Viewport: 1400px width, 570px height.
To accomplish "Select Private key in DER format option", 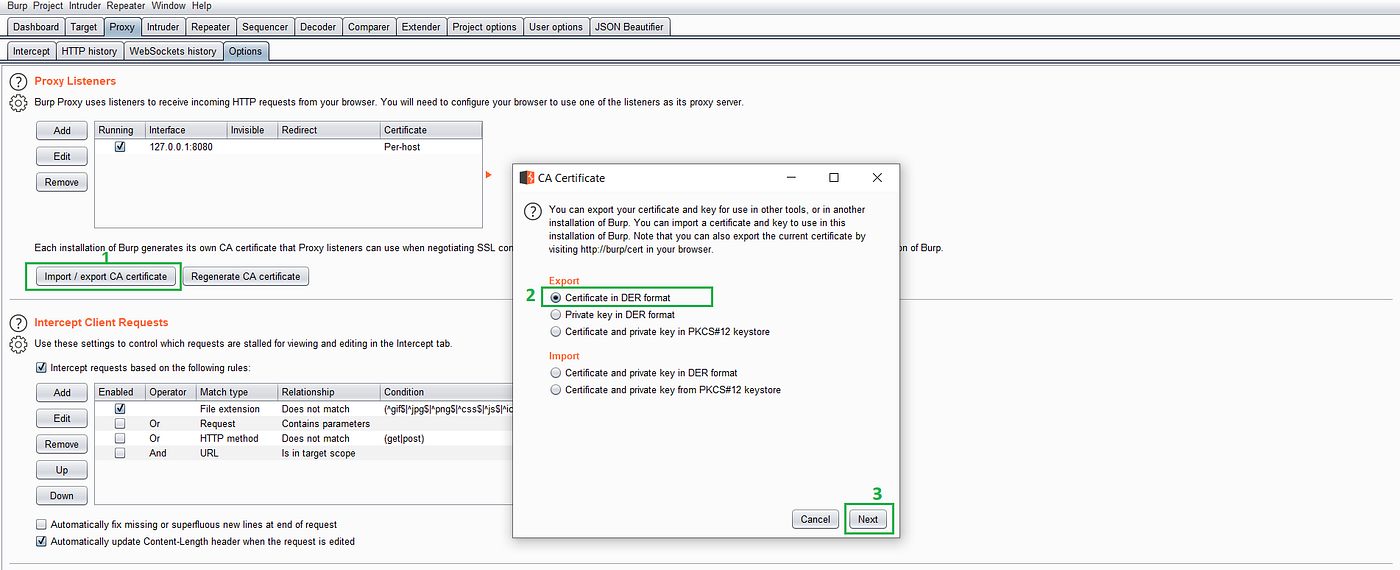I will click(556, 314).
